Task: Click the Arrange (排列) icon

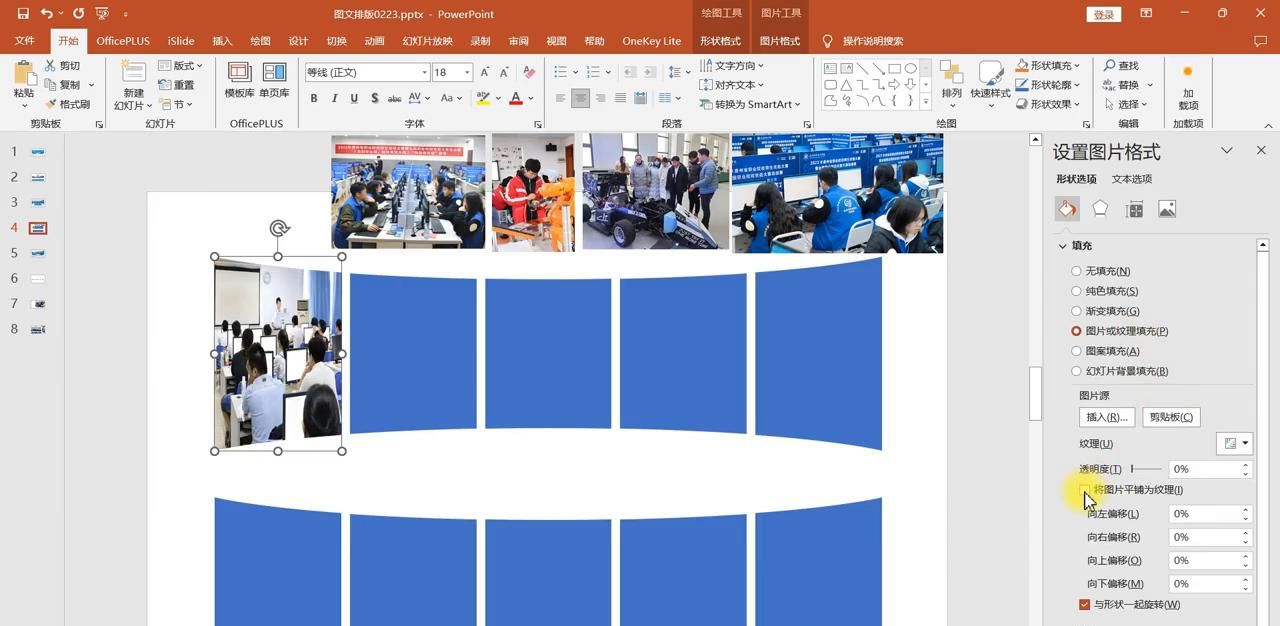Action: pos(951,73)
